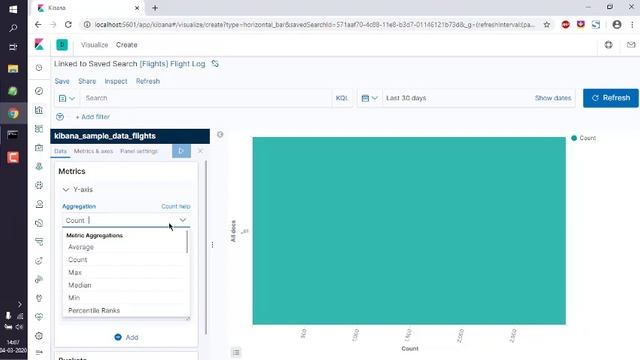640x360 pixels.
Task: Click the blue Apply changes play button
Action: pyautogui.click(x=181, y=151)
